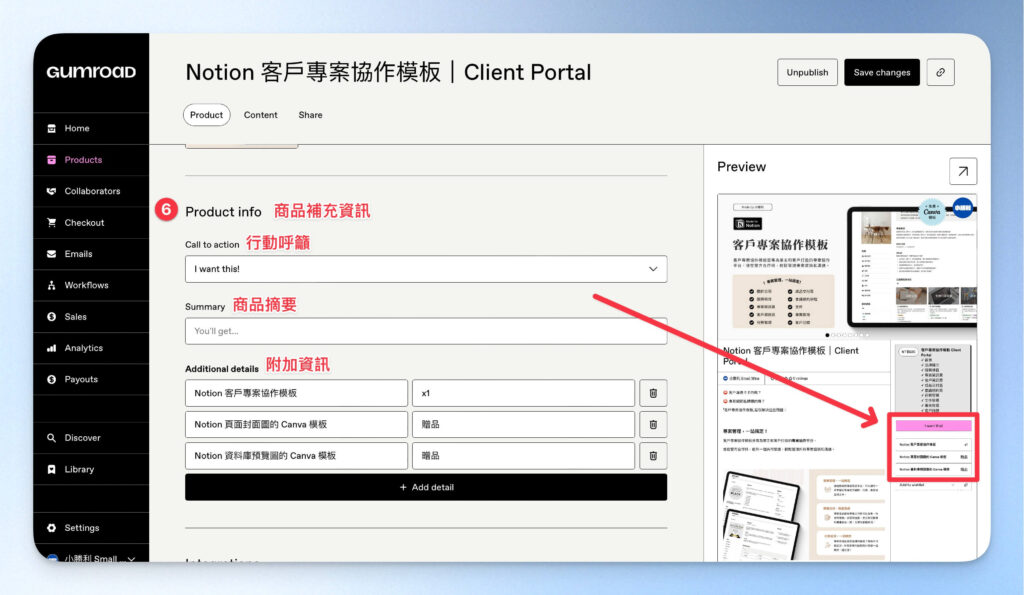Screen dimensions: 1024x595
Task: Expand the Call to action dropdown
Action: [426, 269]
